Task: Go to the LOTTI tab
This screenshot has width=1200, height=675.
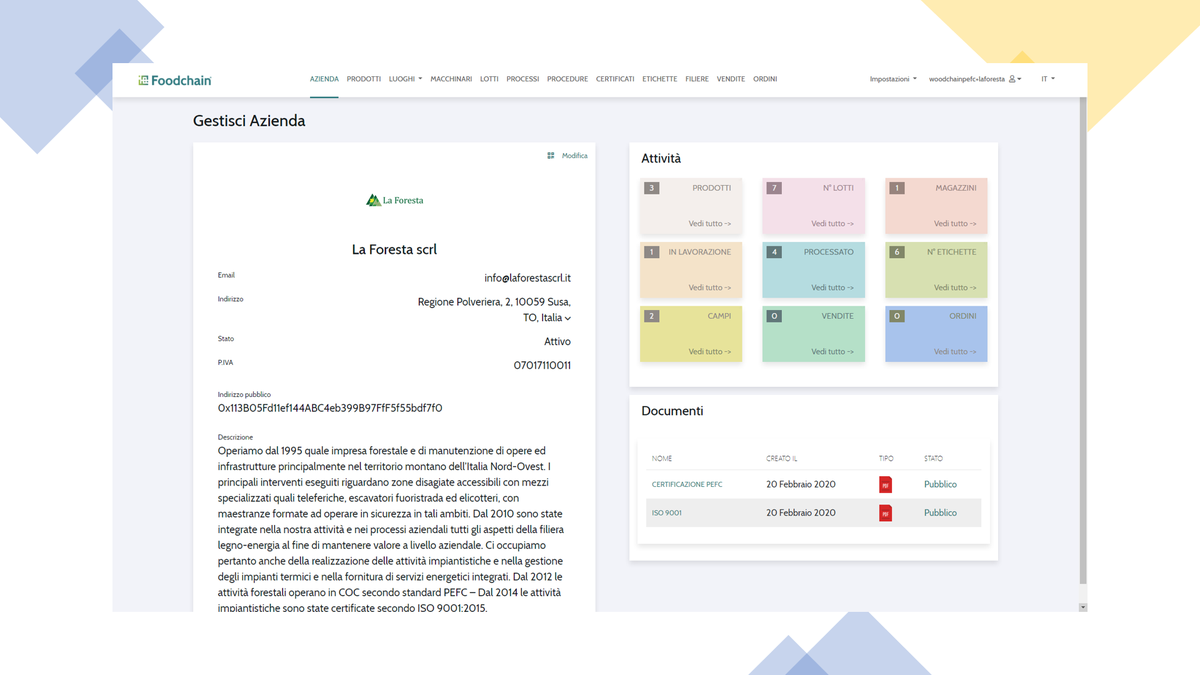Action: [x=489, y=79]
